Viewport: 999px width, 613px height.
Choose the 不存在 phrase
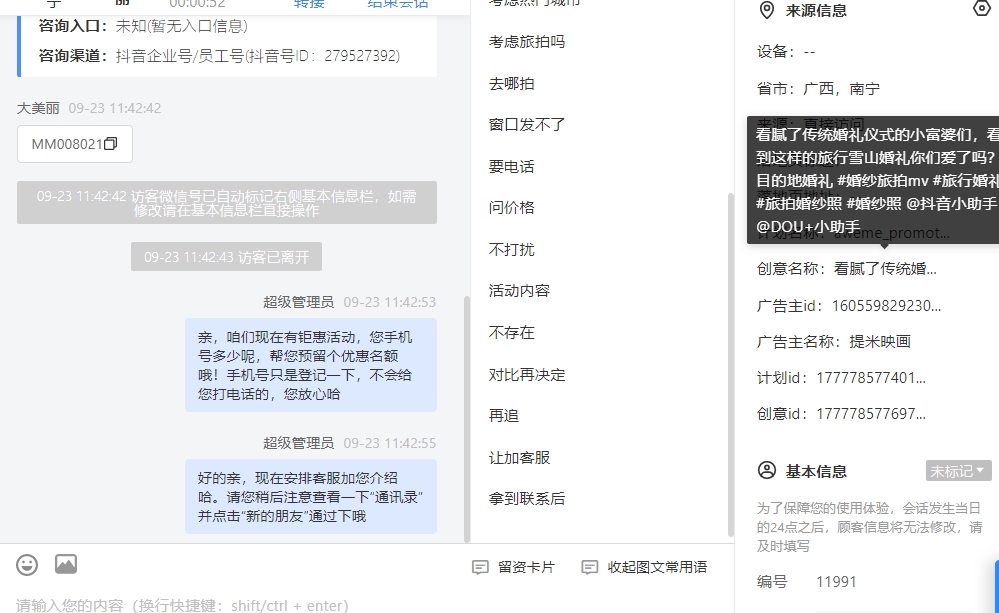coord(512,333)
